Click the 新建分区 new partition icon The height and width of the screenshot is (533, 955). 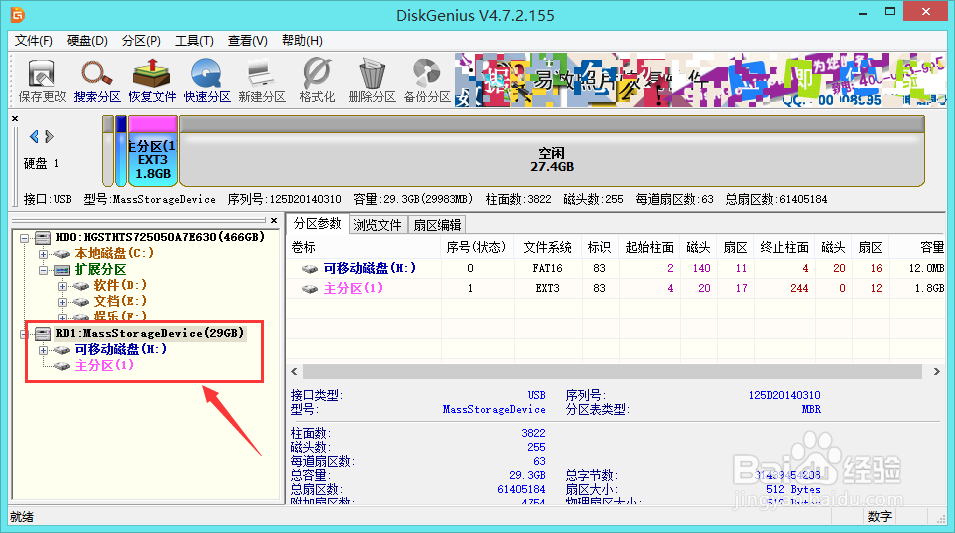pyautogui.click(x=262, y=80)
